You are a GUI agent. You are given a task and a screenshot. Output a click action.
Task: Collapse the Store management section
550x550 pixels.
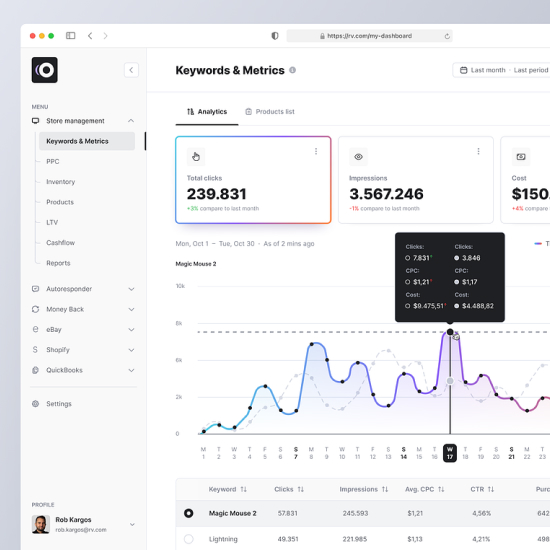131,121
